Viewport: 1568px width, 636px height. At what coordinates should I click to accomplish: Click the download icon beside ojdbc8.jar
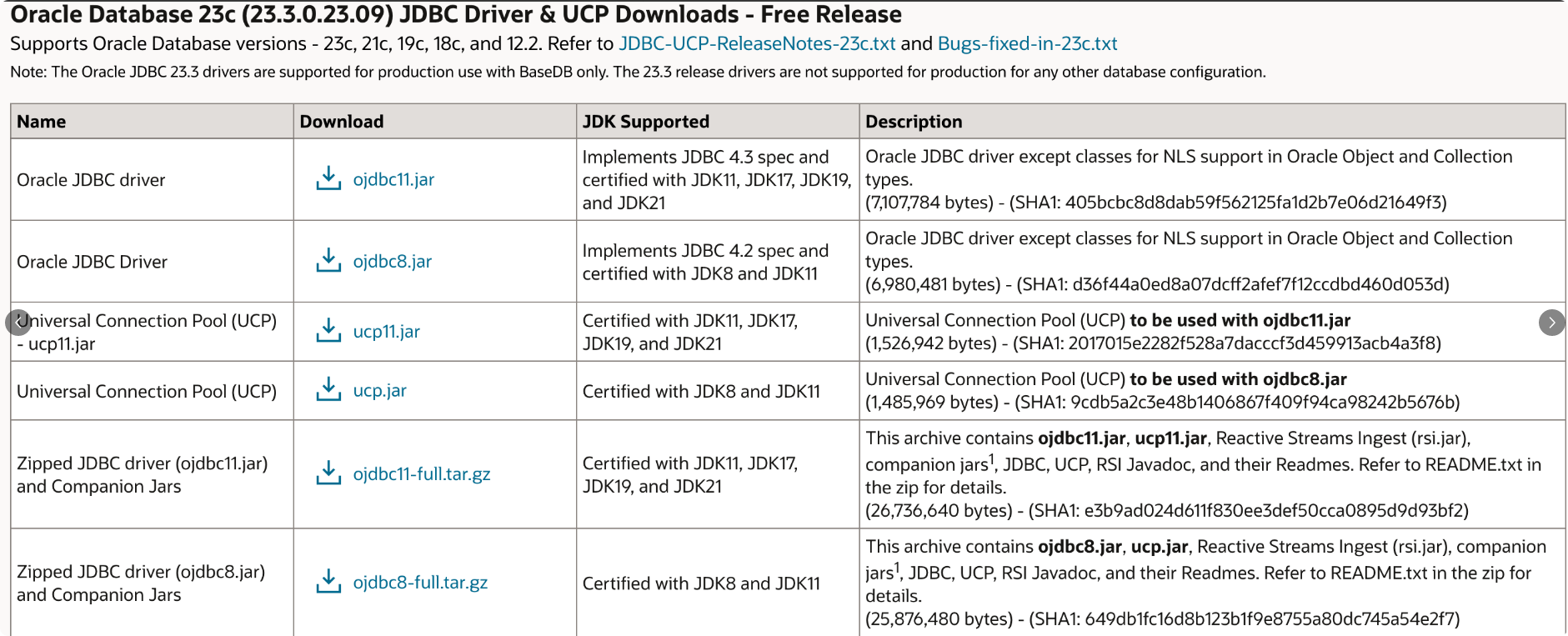point(328,260)
